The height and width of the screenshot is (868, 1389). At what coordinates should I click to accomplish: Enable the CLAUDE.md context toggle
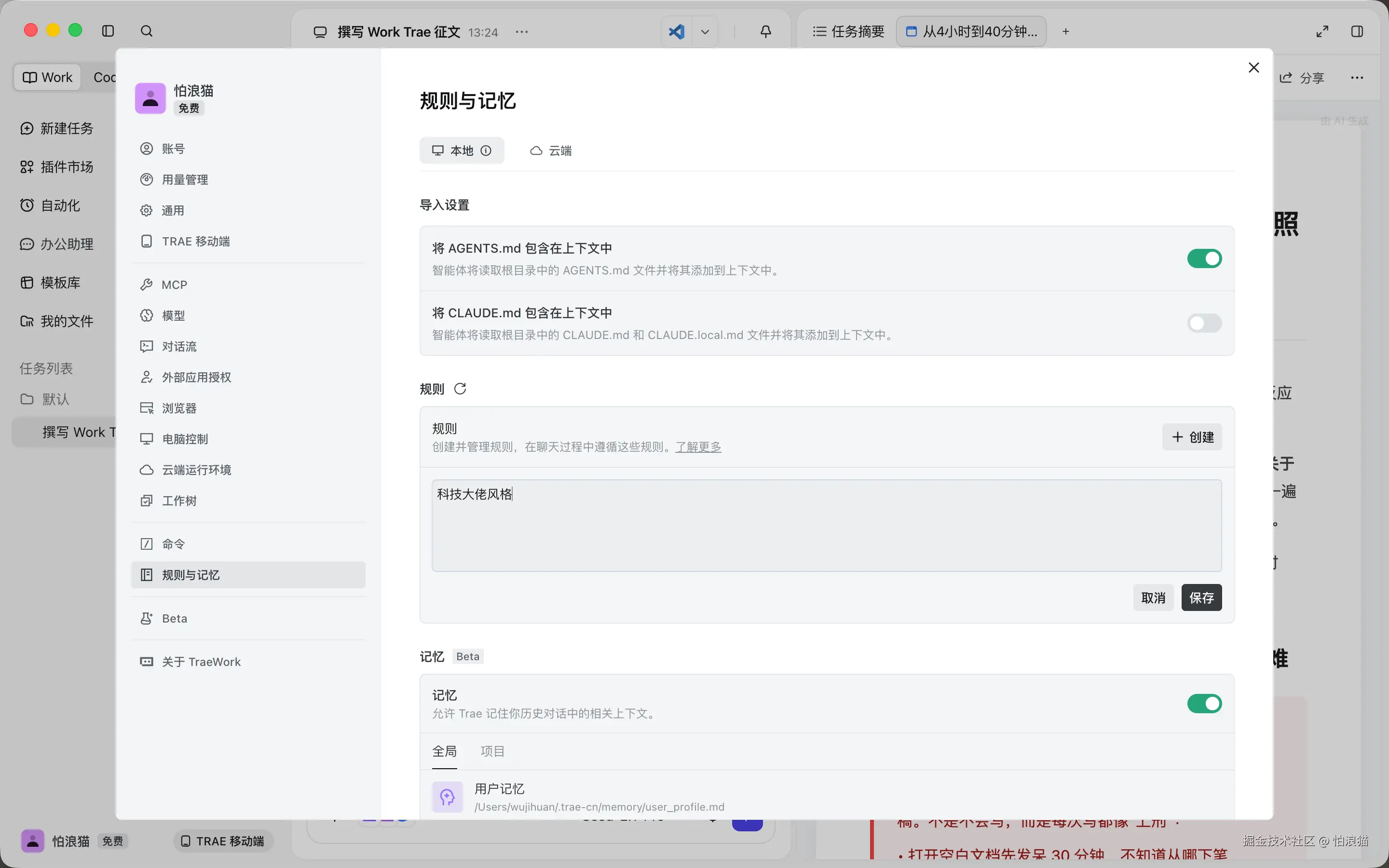tap(1204, 323)
